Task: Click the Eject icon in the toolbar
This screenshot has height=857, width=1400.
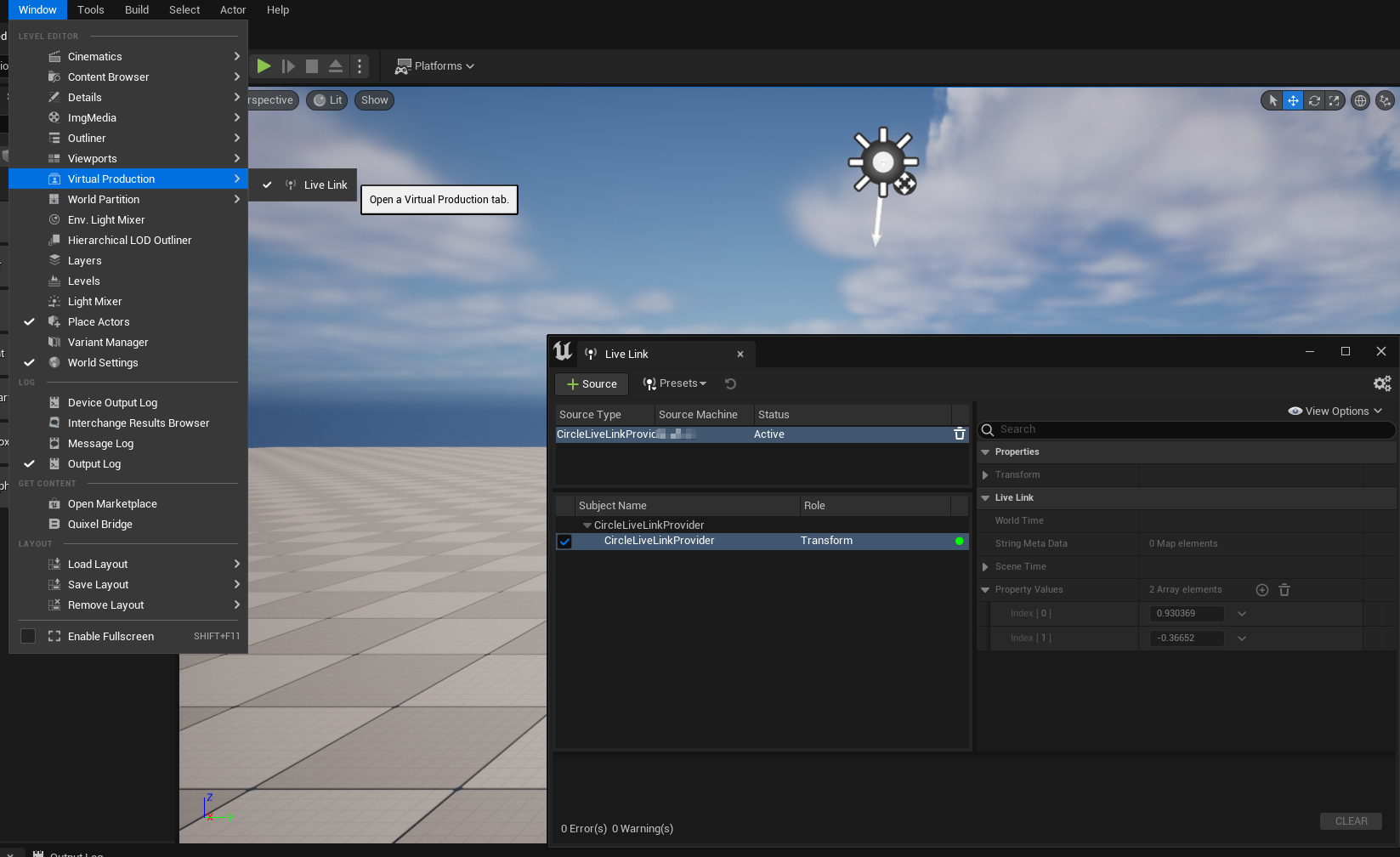Action: 336,65
